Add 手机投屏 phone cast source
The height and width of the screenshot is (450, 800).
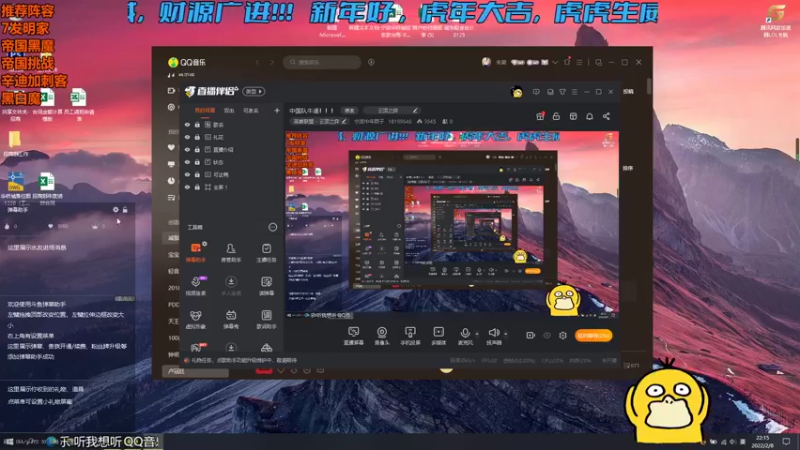tap(410, 336)
